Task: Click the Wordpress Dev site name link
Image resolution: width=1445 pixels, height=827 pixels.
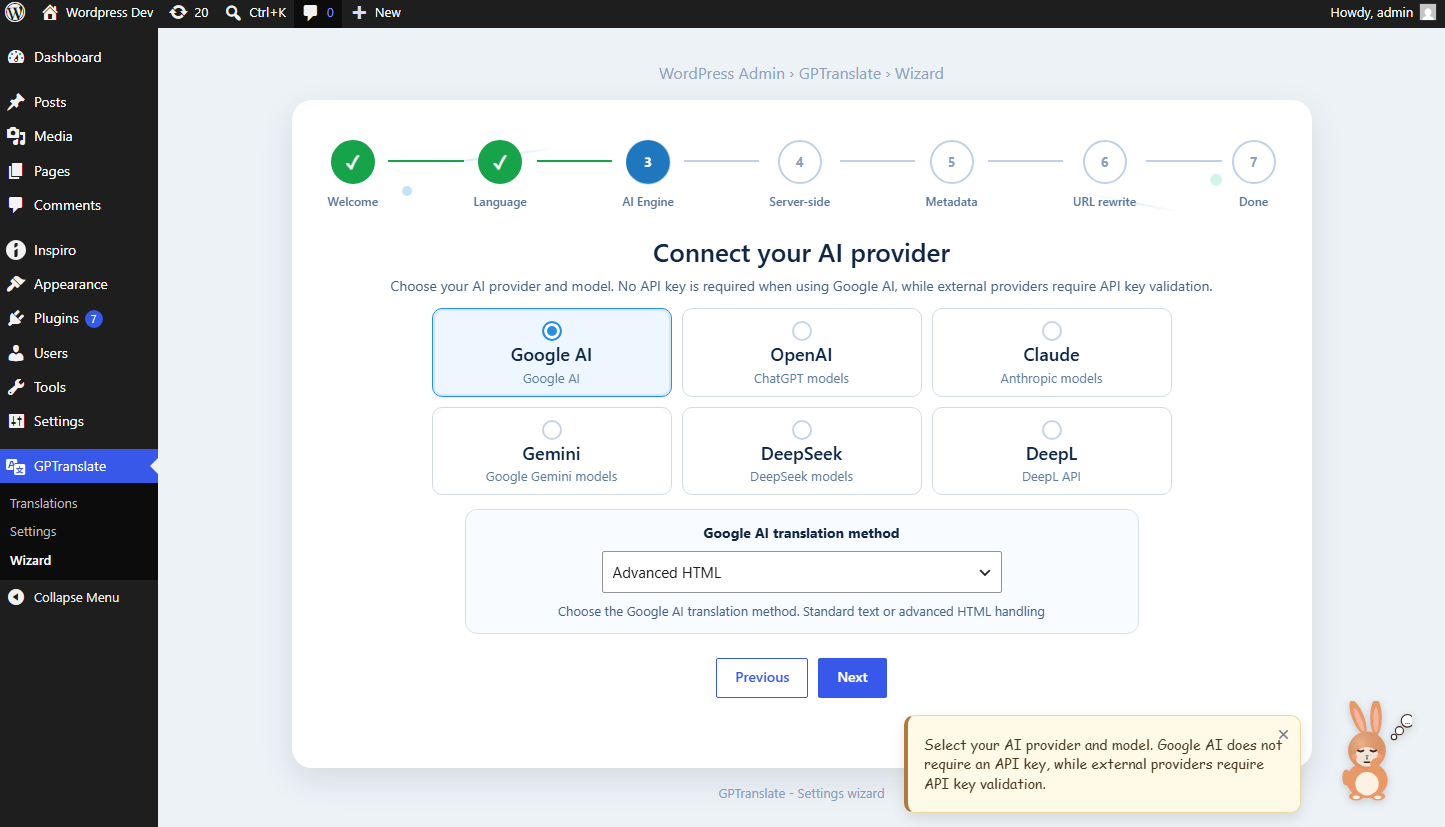Action: pos(110,13)
